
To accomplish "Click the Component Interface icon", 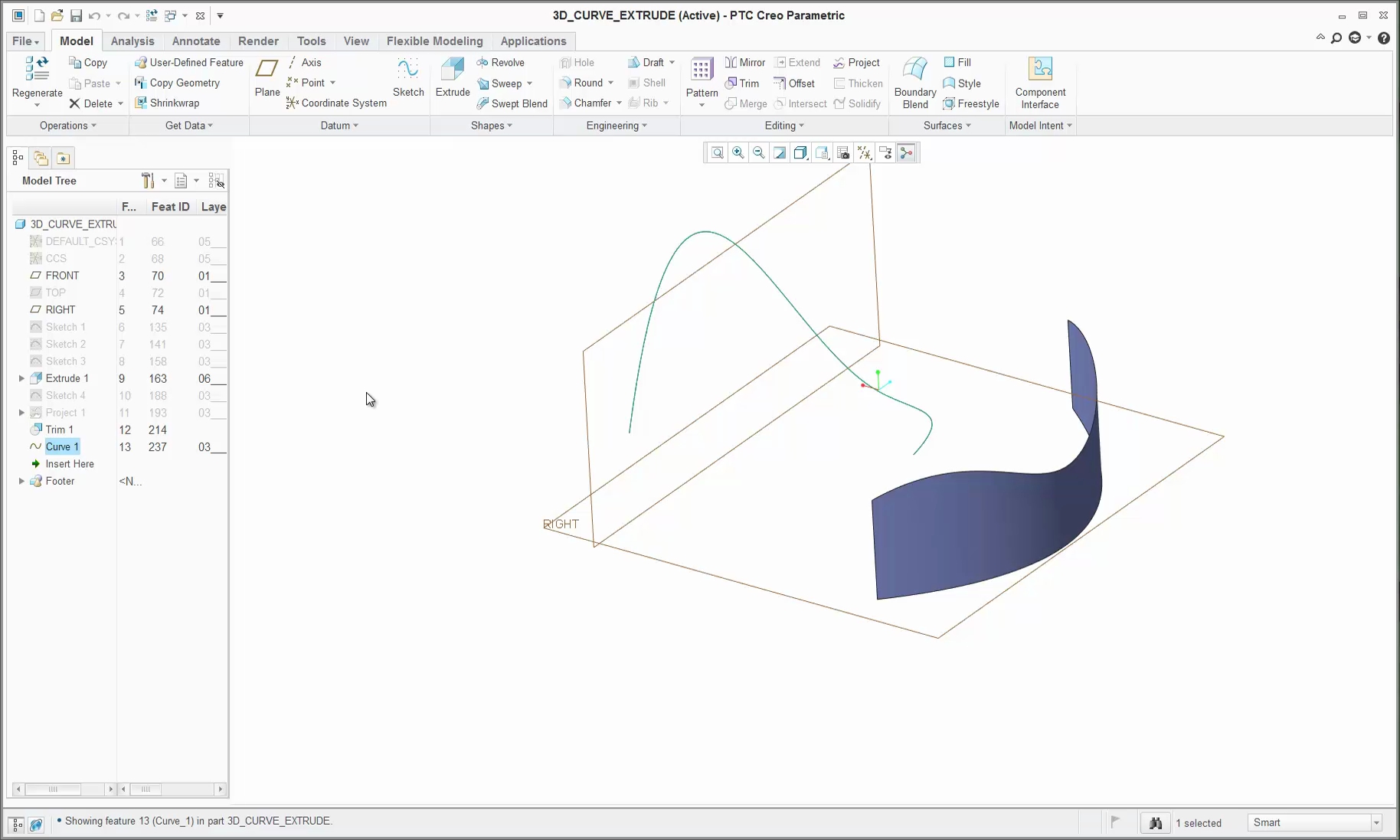I will pos(1040,80).
